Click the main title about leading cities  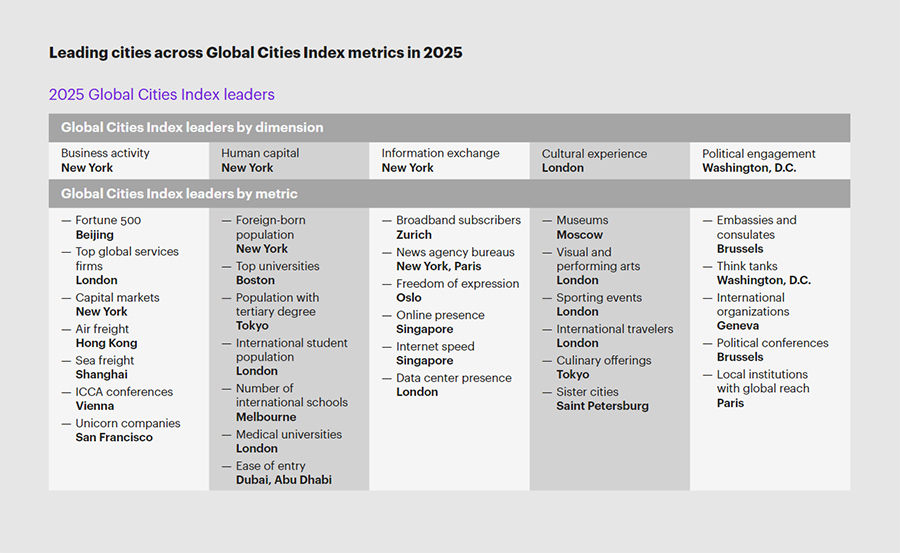pyautogui.click(x=255, y=53)
